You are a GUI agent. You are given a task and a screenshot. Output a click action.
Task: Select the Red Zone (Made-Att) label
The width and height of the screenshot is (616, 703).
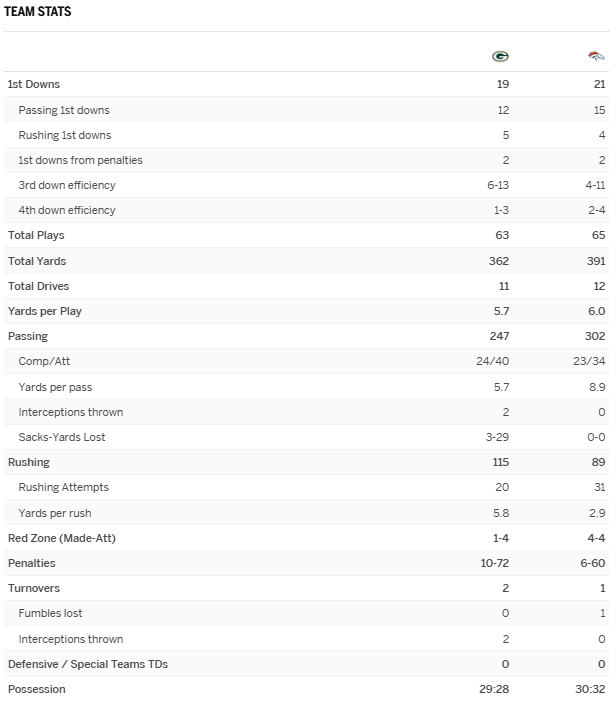point(61,538)
